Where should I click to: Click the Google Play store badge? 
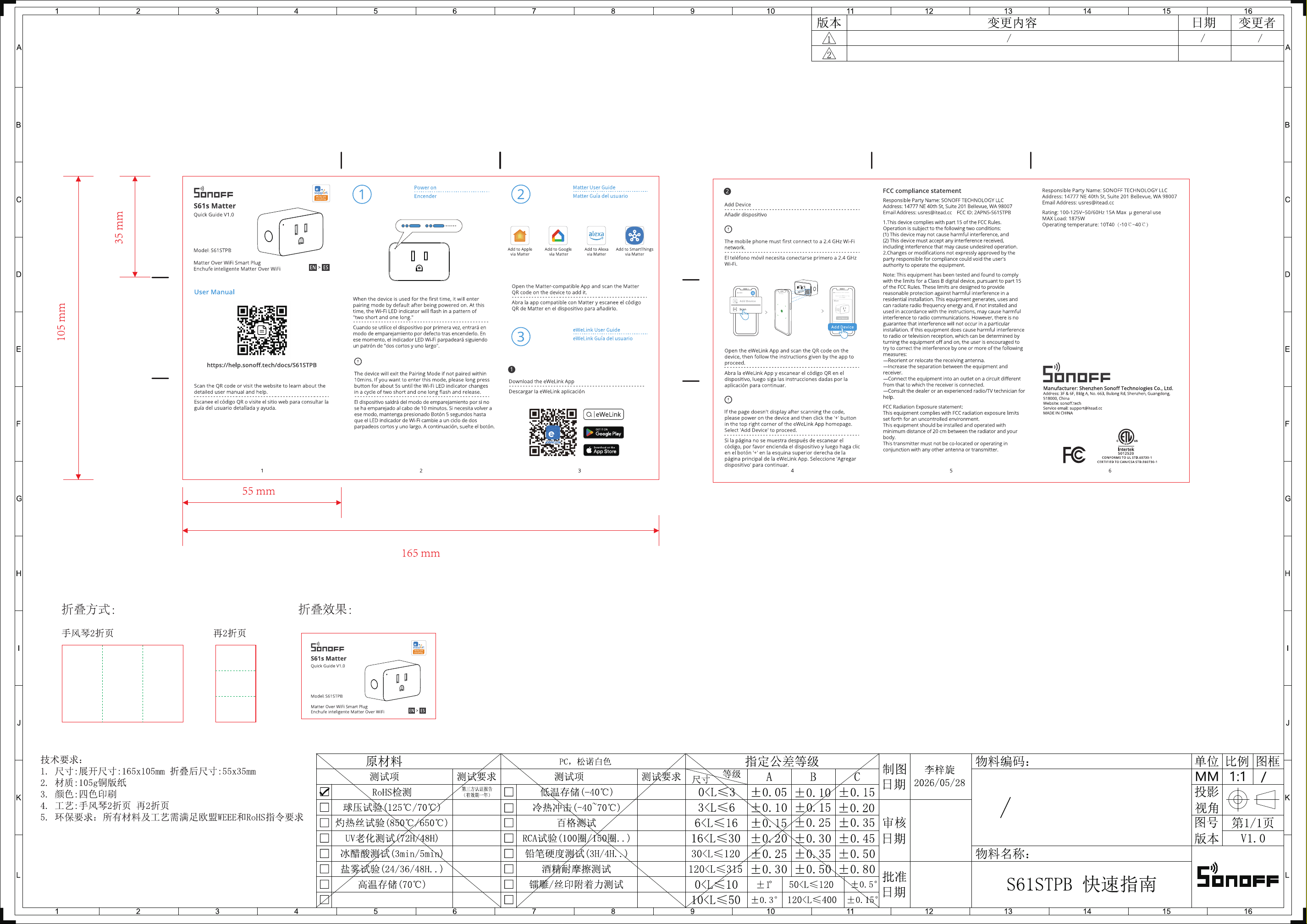click(x=603, y=432)
